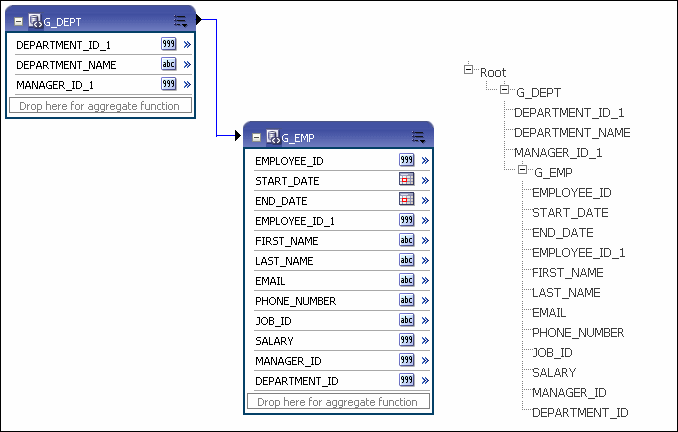Click number type icon for EMPLOYEE_ID_1
The image size is (678, 432).
tap(406, 221)
